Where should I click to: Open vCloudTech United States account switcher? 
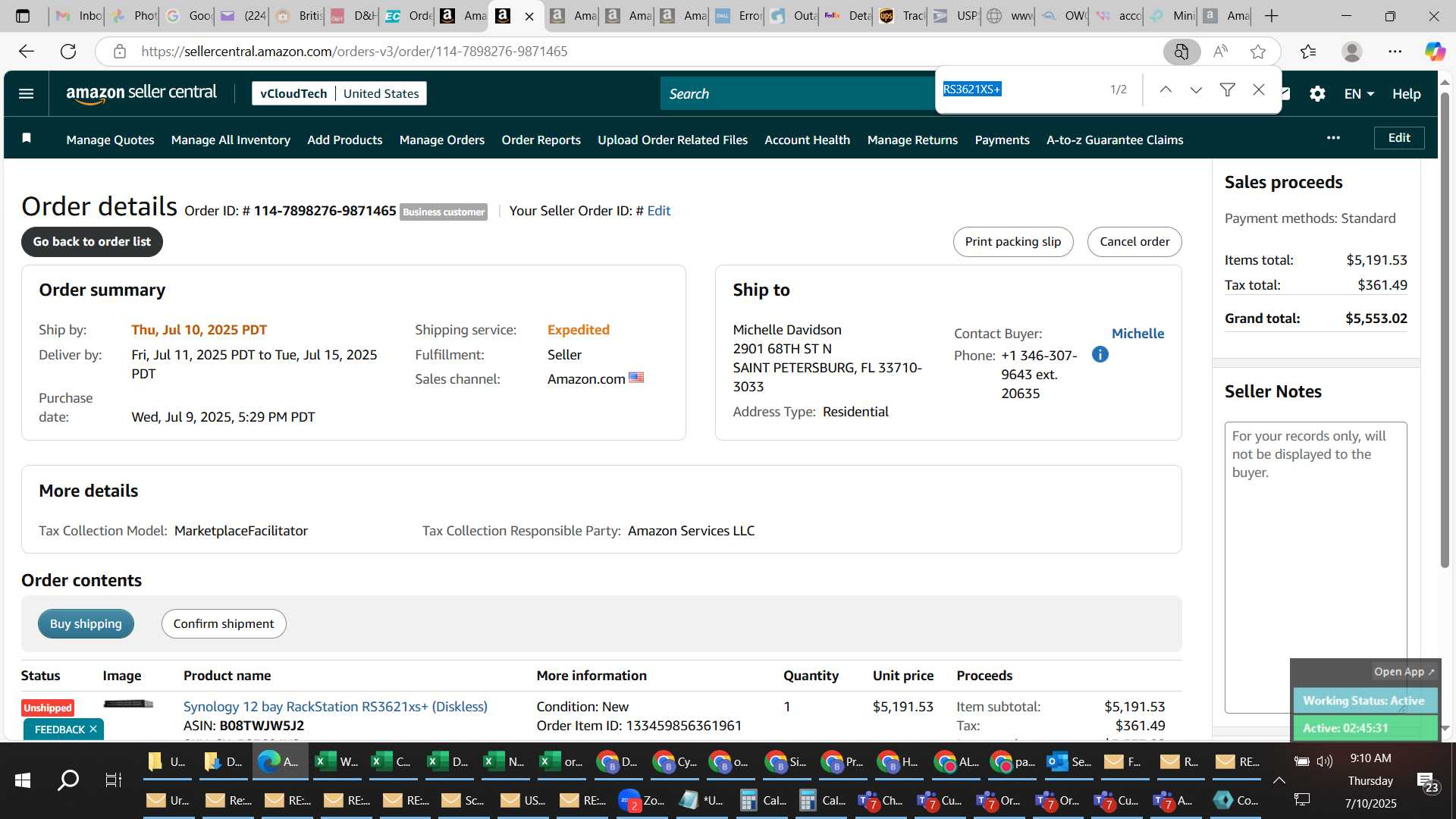pos(339,93)
